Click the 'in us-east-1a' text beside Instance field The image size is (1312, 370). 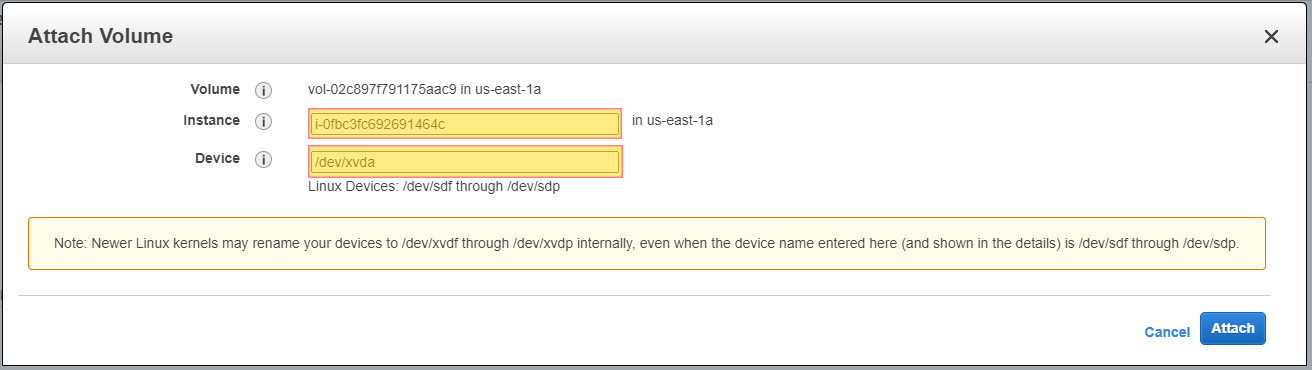pos(672,120)
